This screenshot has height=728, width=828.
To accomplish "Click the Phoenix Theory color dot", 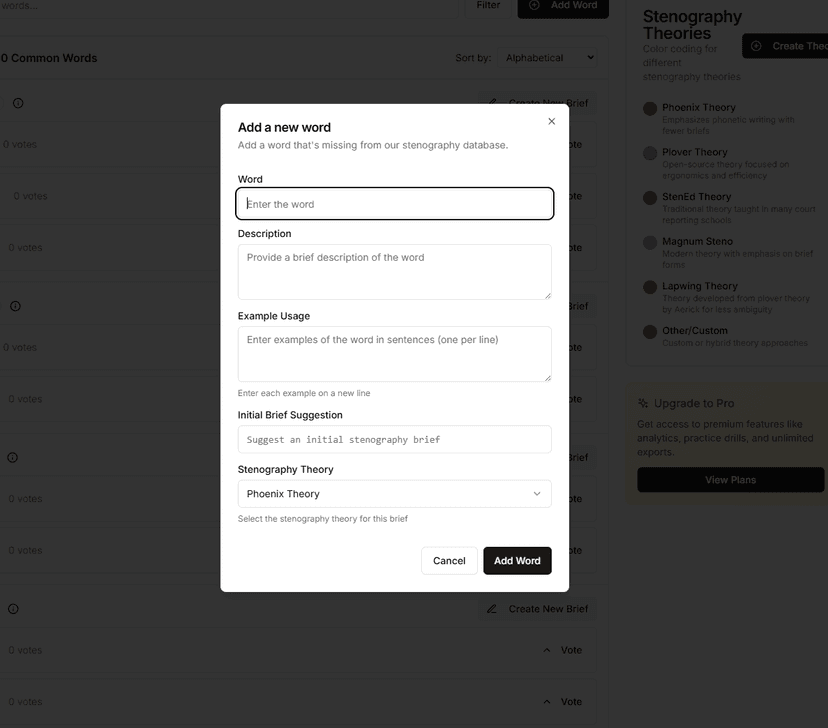I will (x=650, y=109).
